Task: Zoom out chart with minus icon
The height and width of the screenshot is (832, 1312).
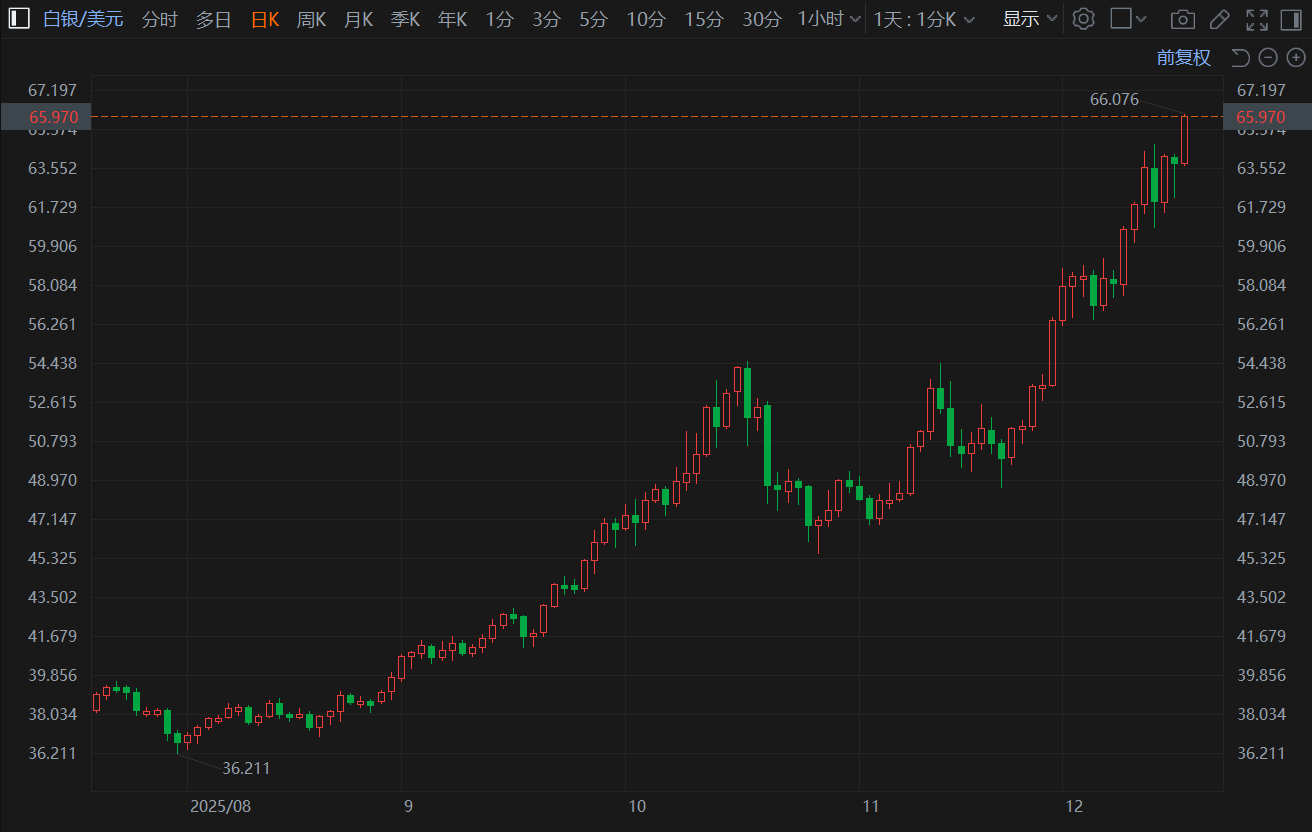Action: tap(1268, 57)
